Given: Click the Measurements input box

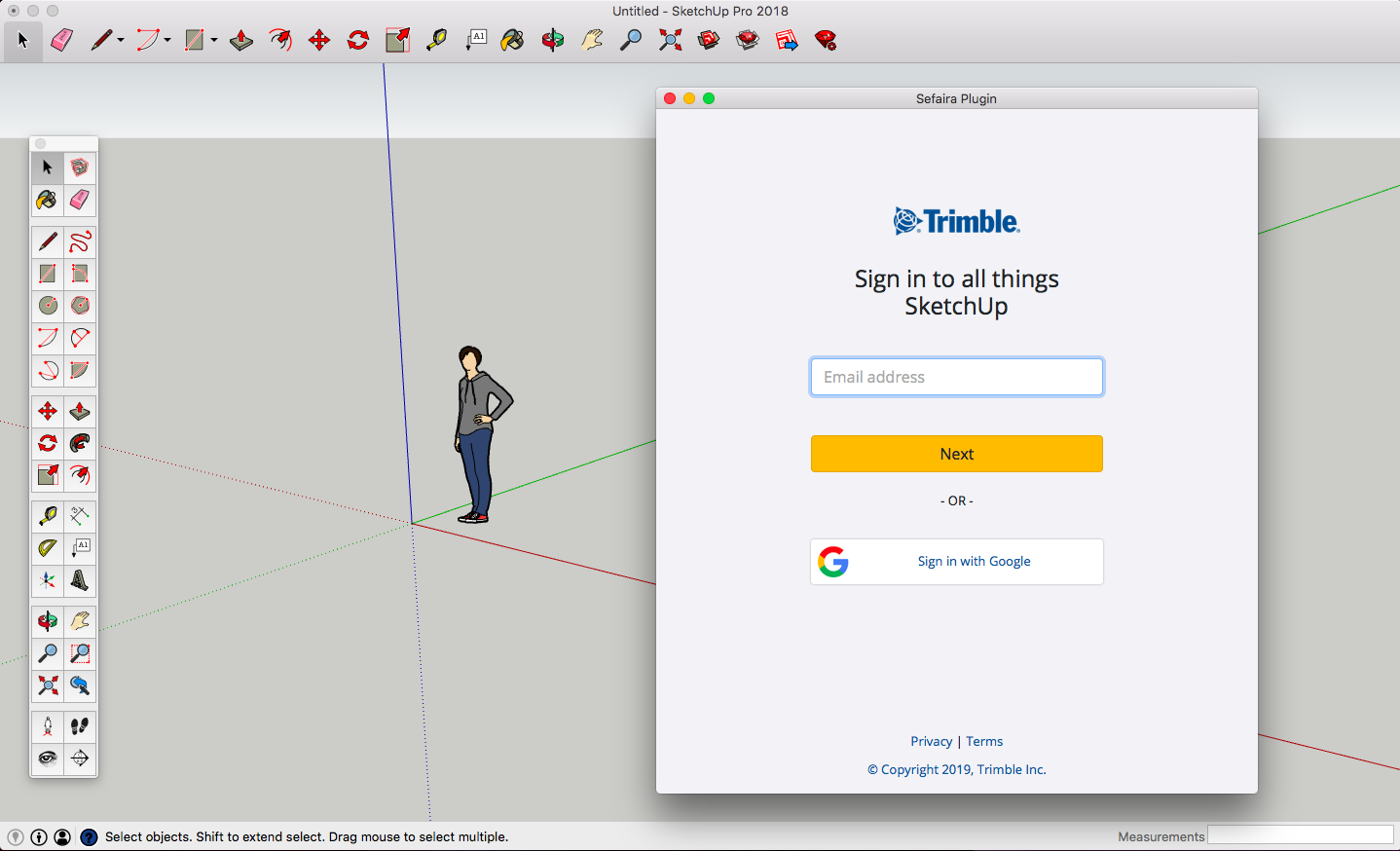Looking at the screenshot, I should pyautogui.click(x=1301, y=835).
